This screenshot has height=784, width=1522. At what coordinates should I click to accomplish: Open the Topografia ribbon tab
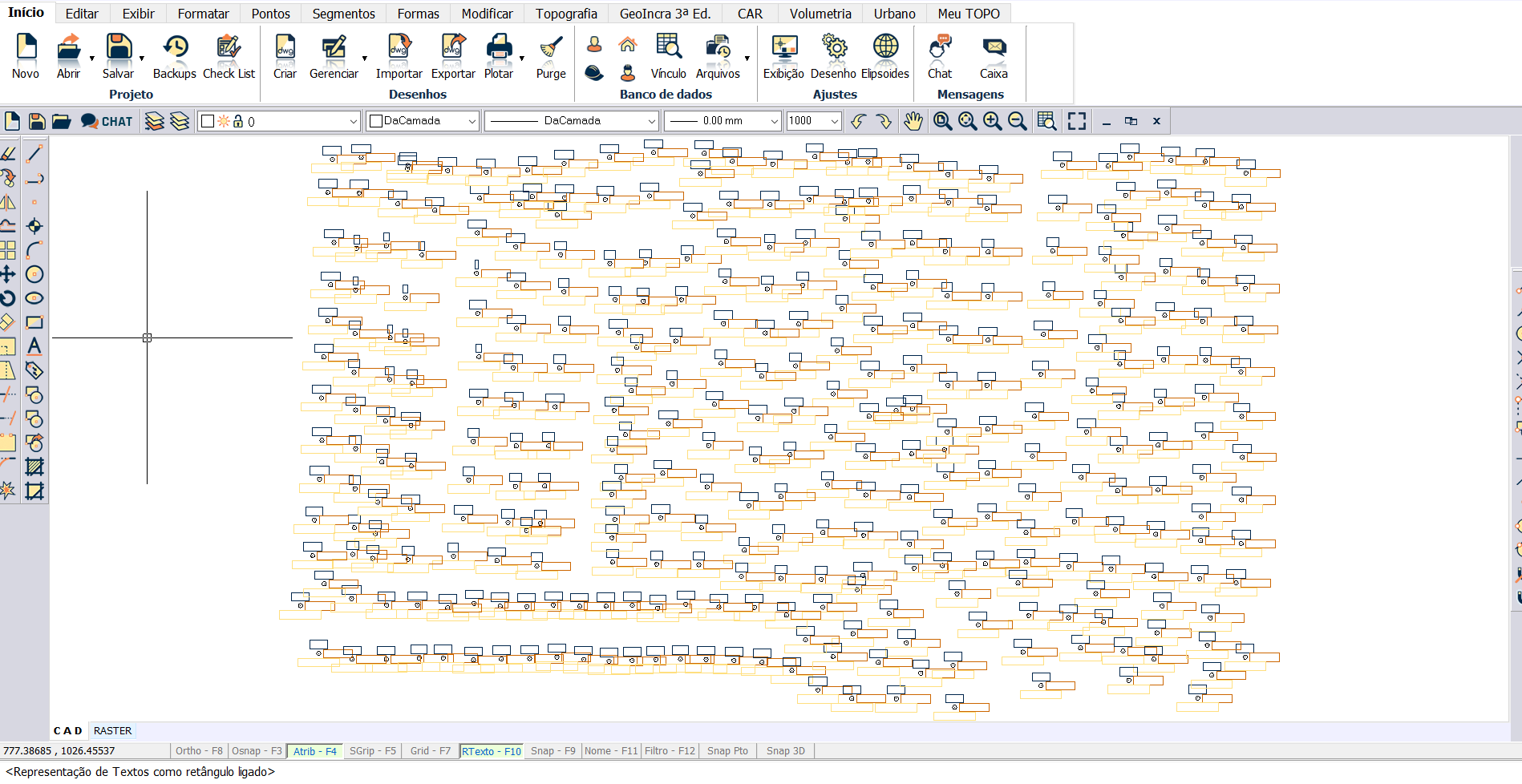click(x=566, y=14)
